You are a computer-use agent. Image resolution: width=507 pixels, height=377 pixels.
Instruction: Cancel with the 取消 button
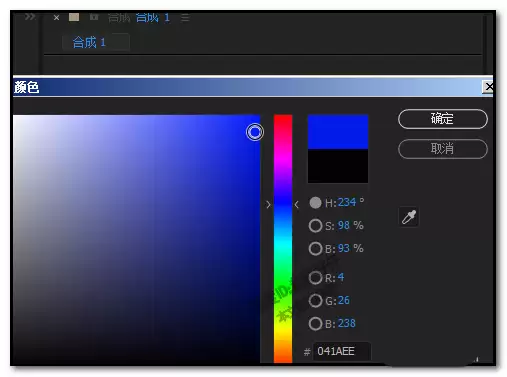pyautogui.click(x=443, y=149)
